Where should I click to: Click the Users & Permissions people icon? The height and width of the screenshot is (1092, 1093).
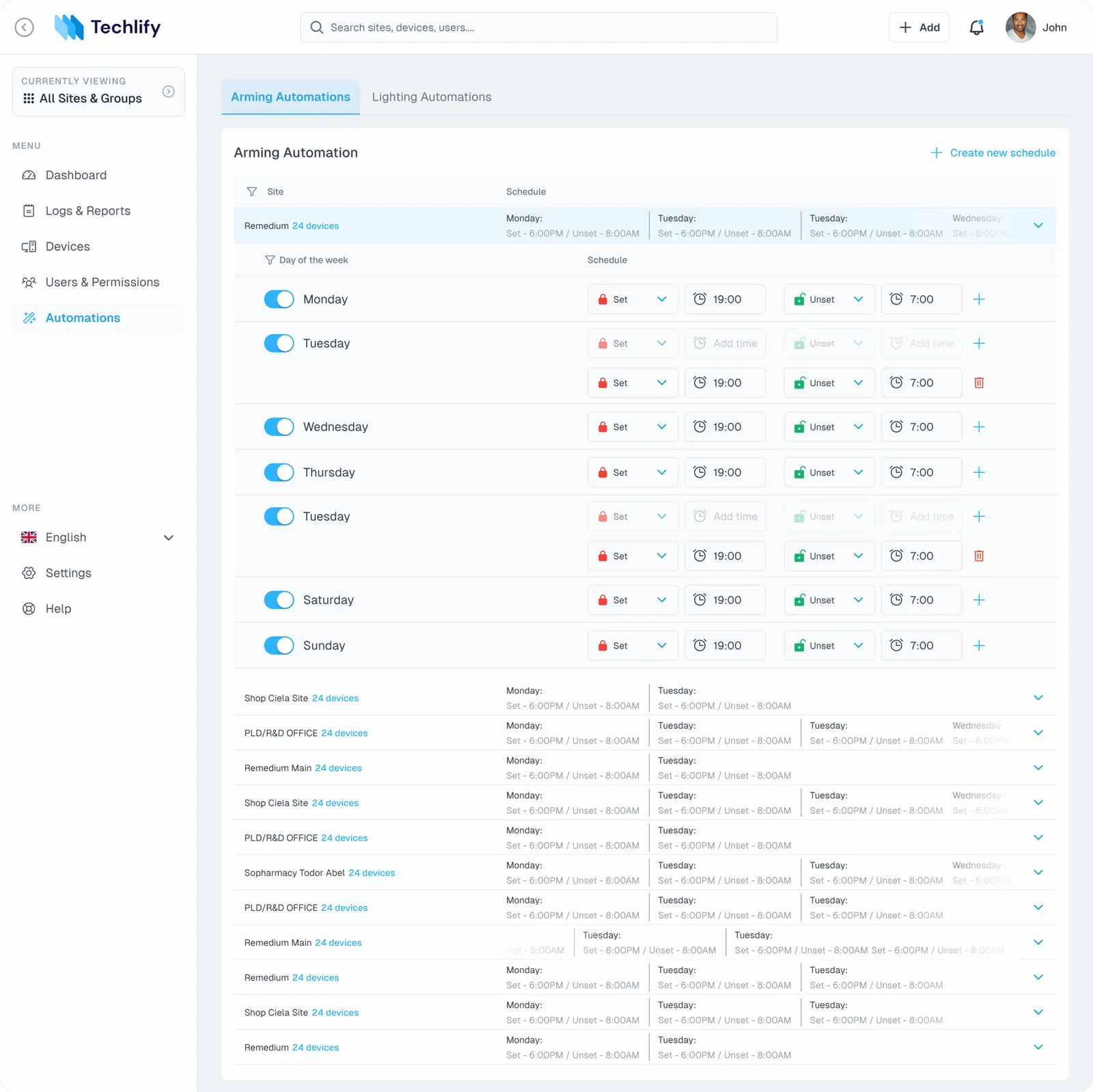[29, 282]
